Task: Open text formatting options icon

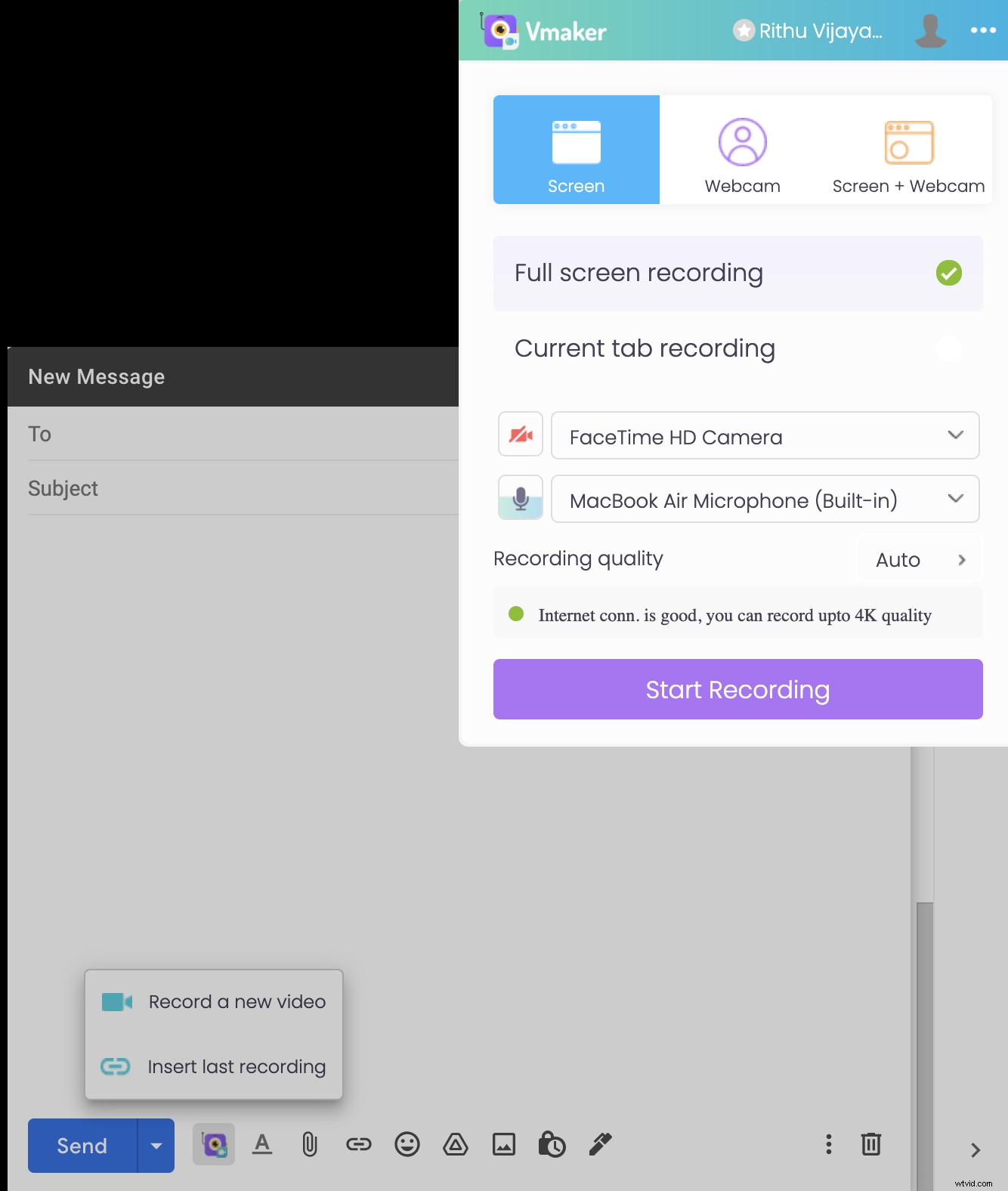Action: (262, 1144)
